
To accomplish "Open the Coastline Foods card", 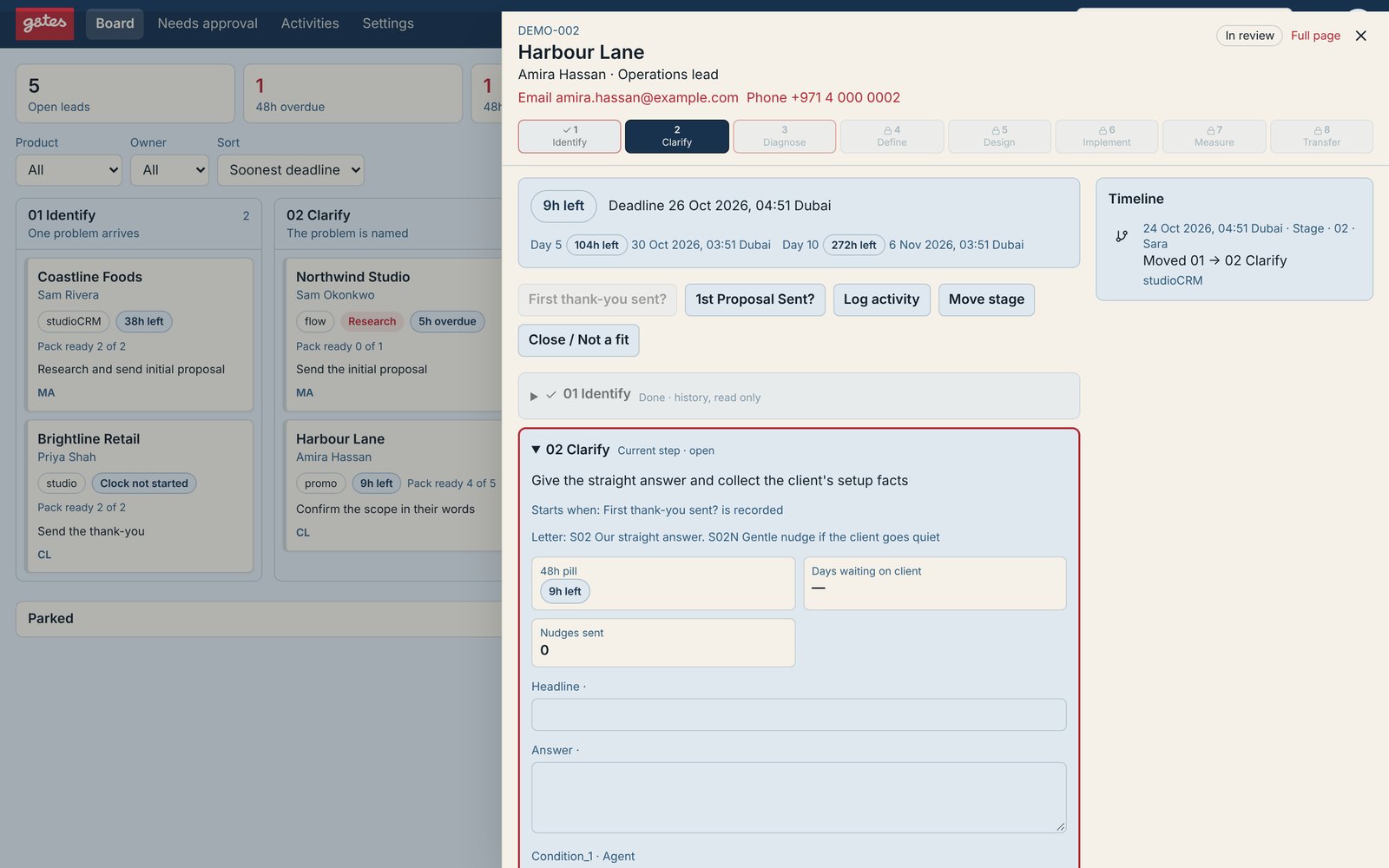I will pyautogui.click(x=139, y=334).
